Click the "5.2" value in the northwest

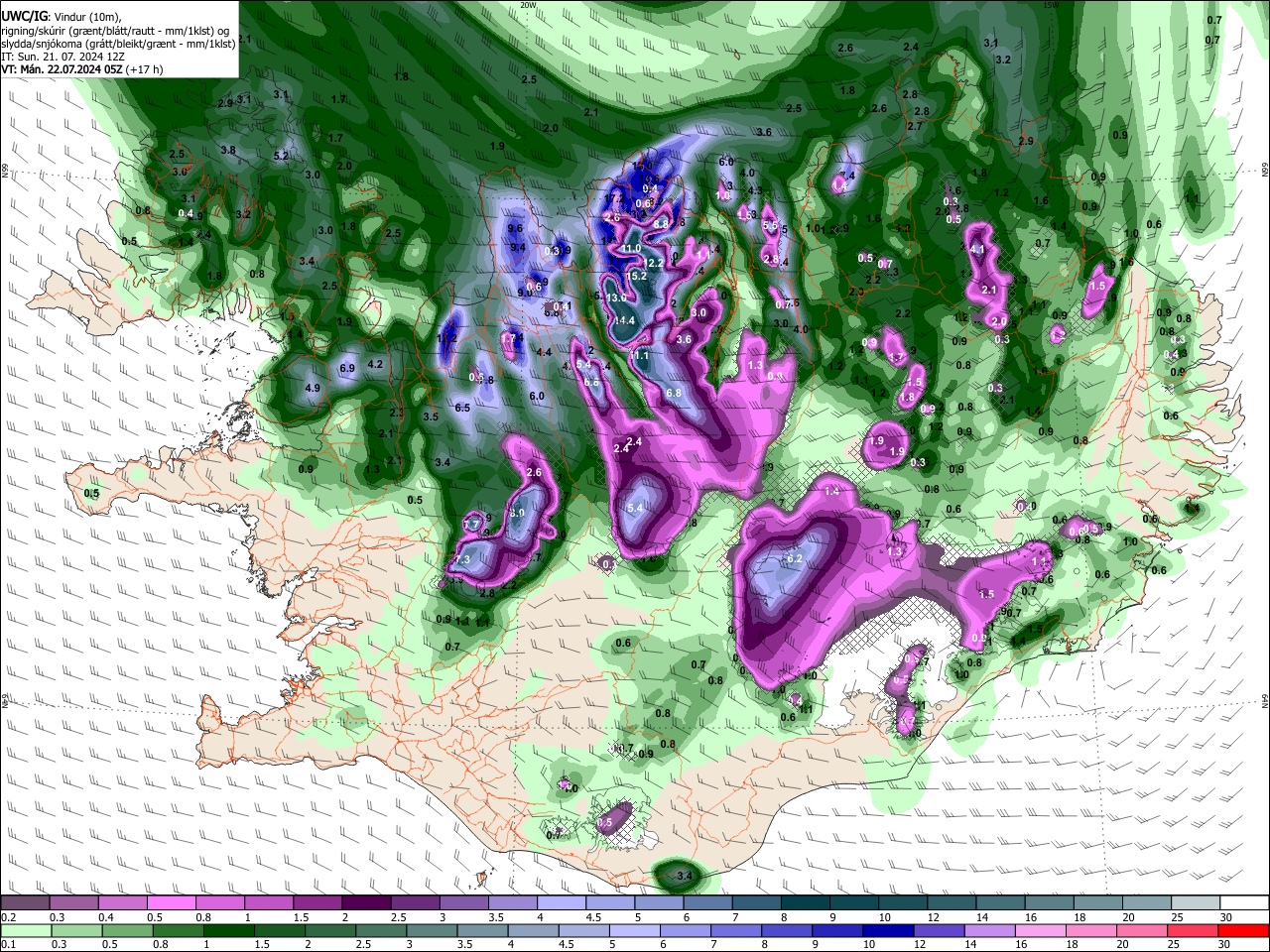click(281, 156)
